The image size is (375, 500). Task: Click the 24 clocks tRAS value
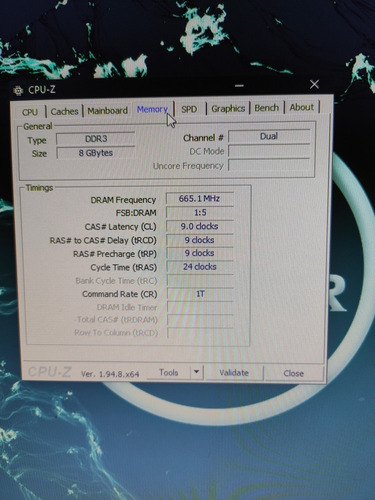click(199, 267)
